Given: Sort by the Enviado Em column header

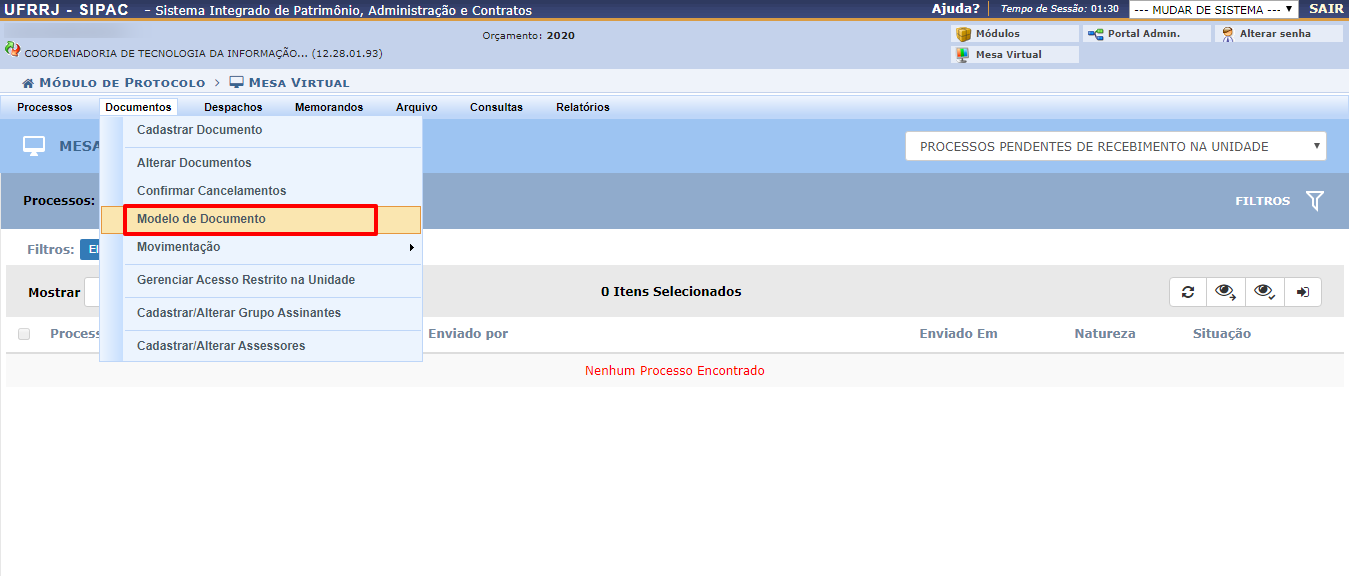Looking at the screenshot, I should (958, 334).
